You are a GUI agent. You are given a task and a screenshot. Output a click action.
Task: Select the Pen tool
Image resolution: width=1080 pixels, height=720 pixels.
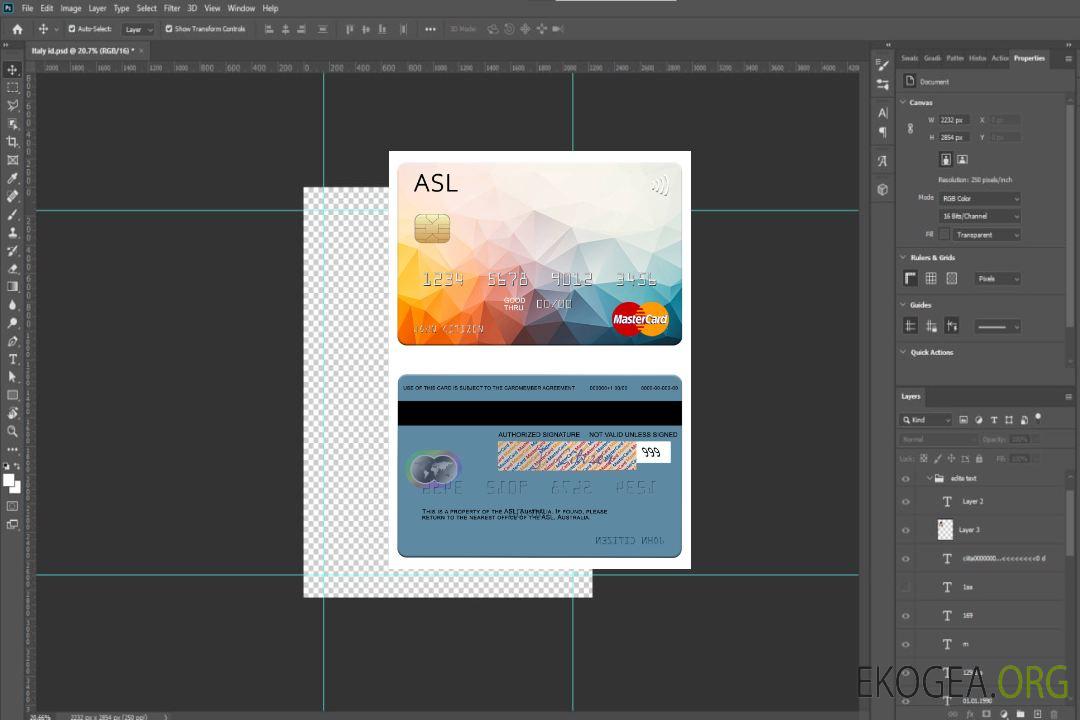pos(13,341)
